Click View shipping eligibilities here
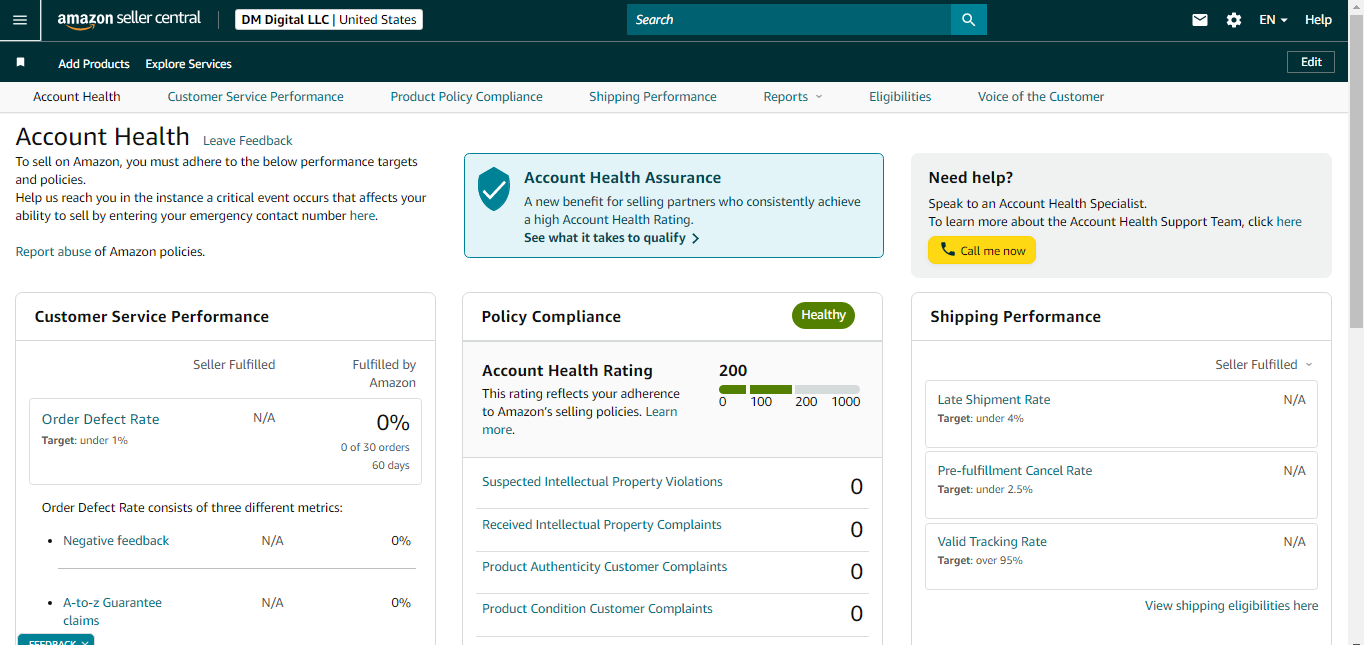 click(x=1231, y=606)
